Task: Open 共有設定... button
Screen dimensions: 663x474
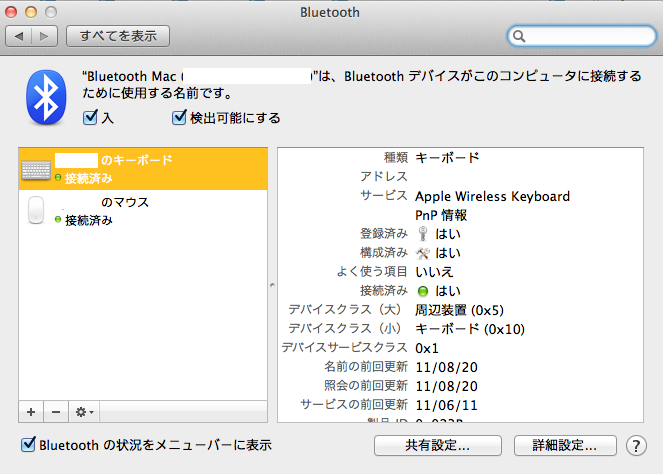Action: pos(438,446)
